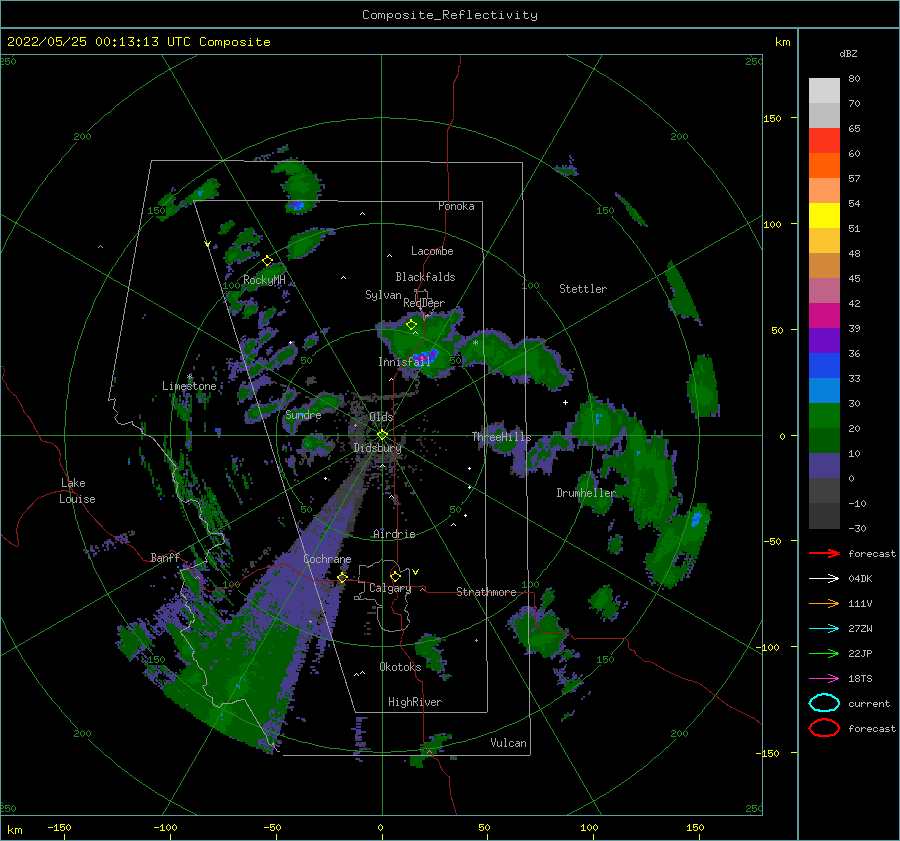Pick the red 60–65 dBZ color swatch
Viewport: 900px width, 841px height.
pyautogui.click(x=824, y=141)
